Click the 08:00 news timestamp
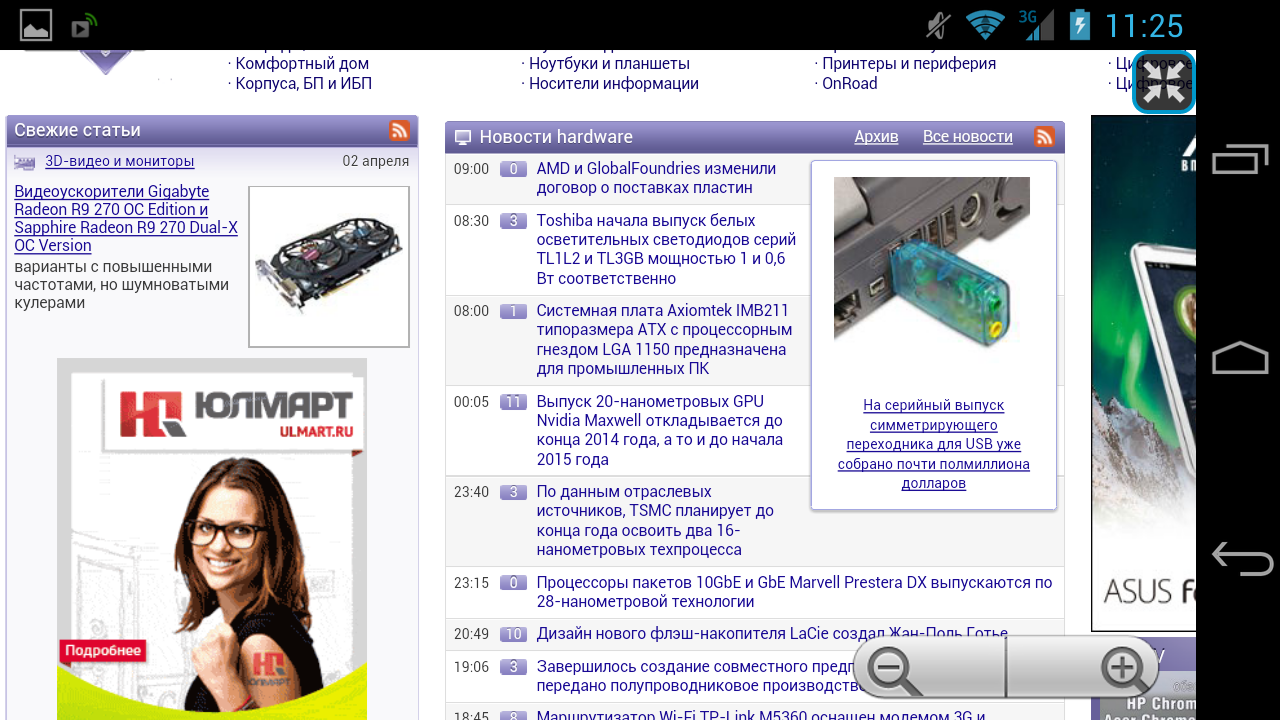1280x720 pixels. click(471, 311)
